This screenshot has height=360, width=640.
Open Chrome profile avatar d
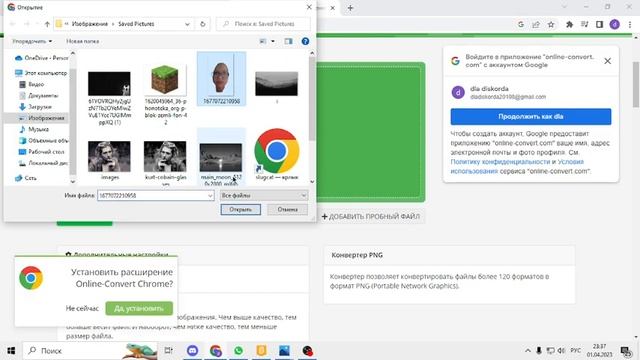coord(614,24)
